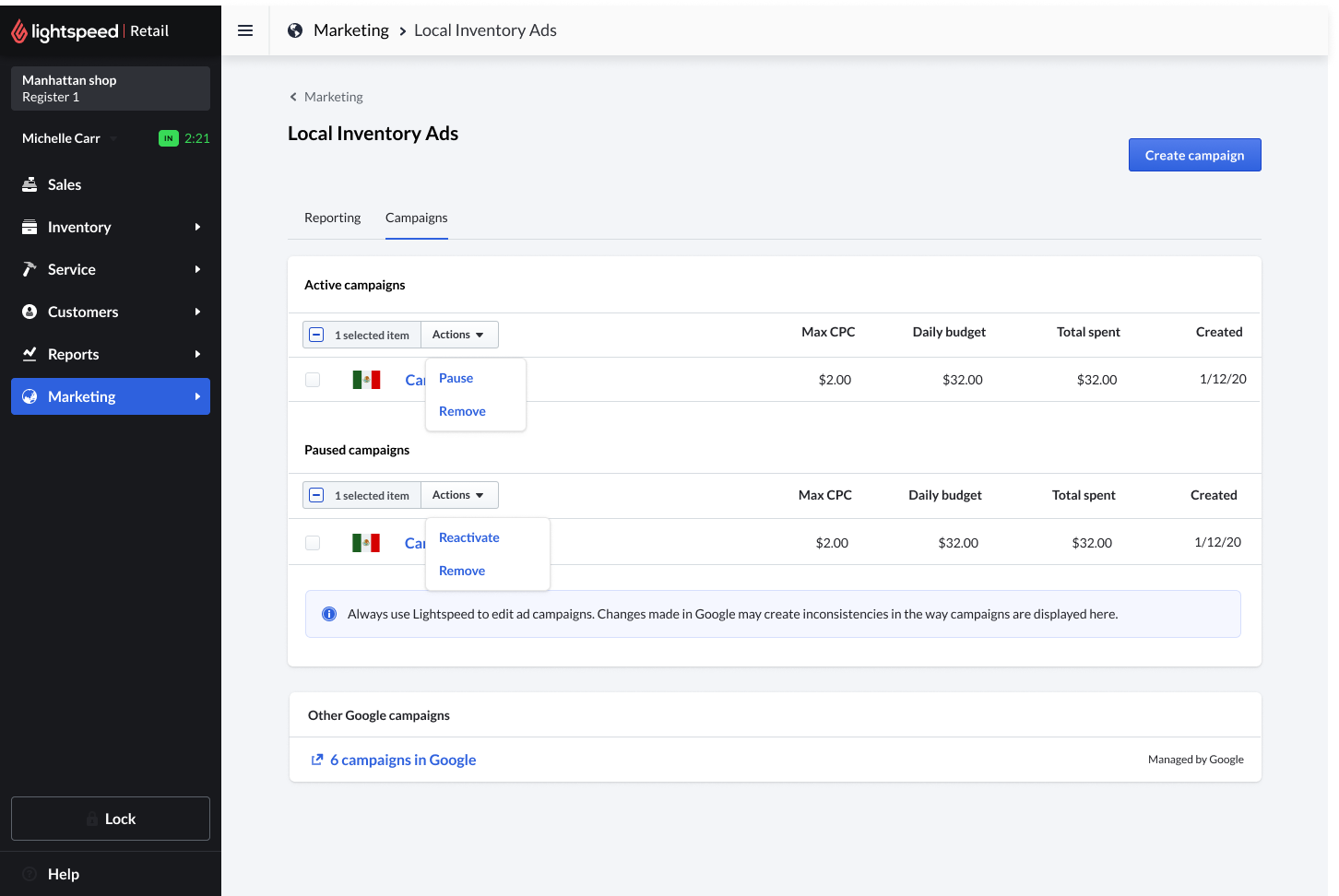This screenshot has width=1339, height=896.
Task: Tick the checkbox in the active campaign row
Action: (x=313, y=380)
